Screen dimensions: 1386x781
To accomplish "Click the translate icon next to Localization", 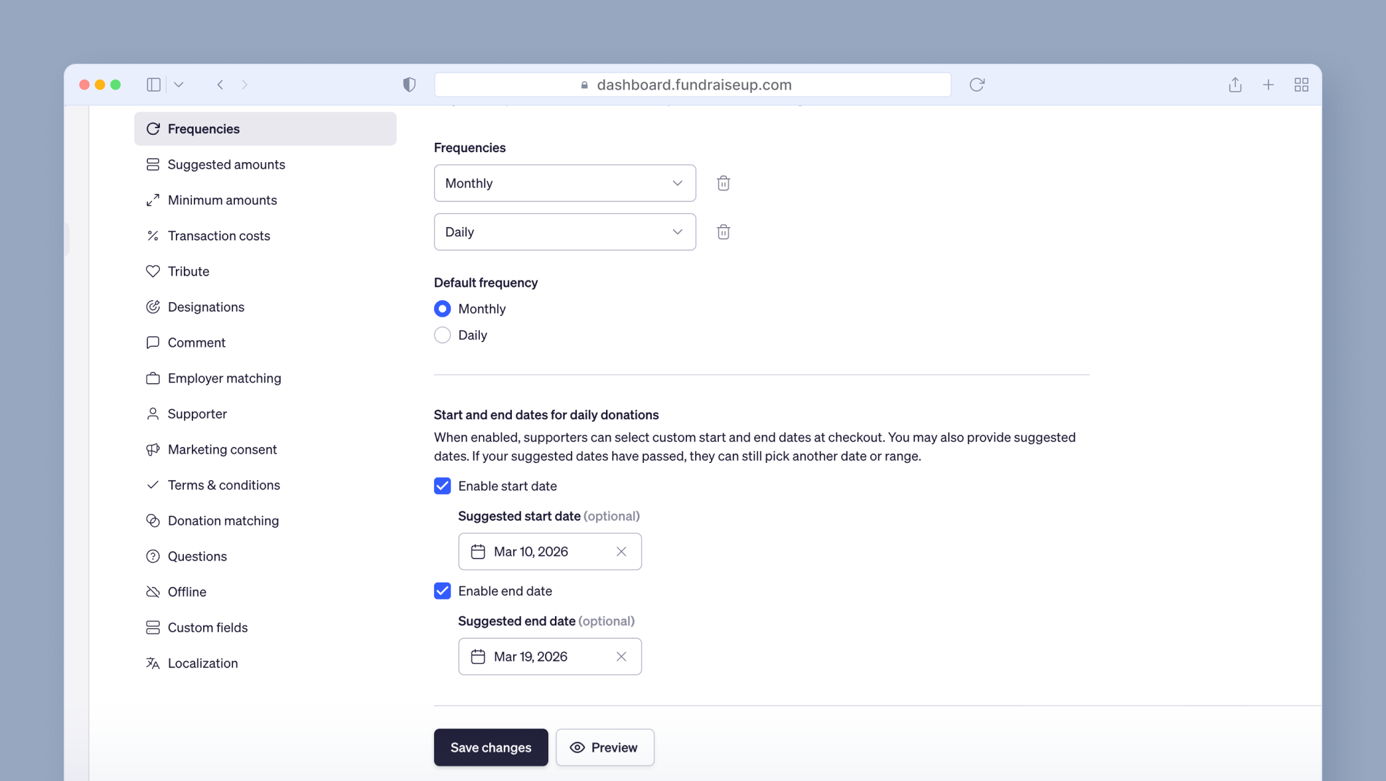I will (152, 663).
